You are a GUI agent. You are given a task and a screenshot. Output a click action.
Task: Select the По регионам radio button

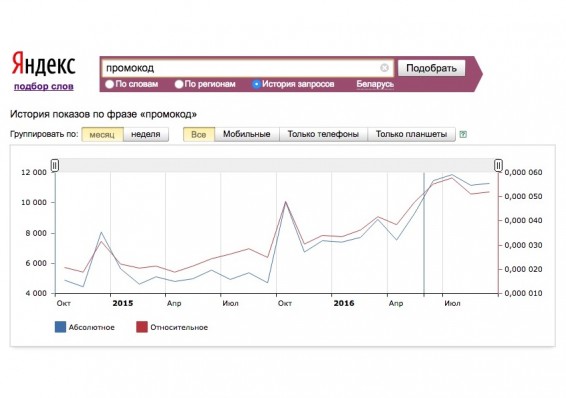click(x=179, y=84)
